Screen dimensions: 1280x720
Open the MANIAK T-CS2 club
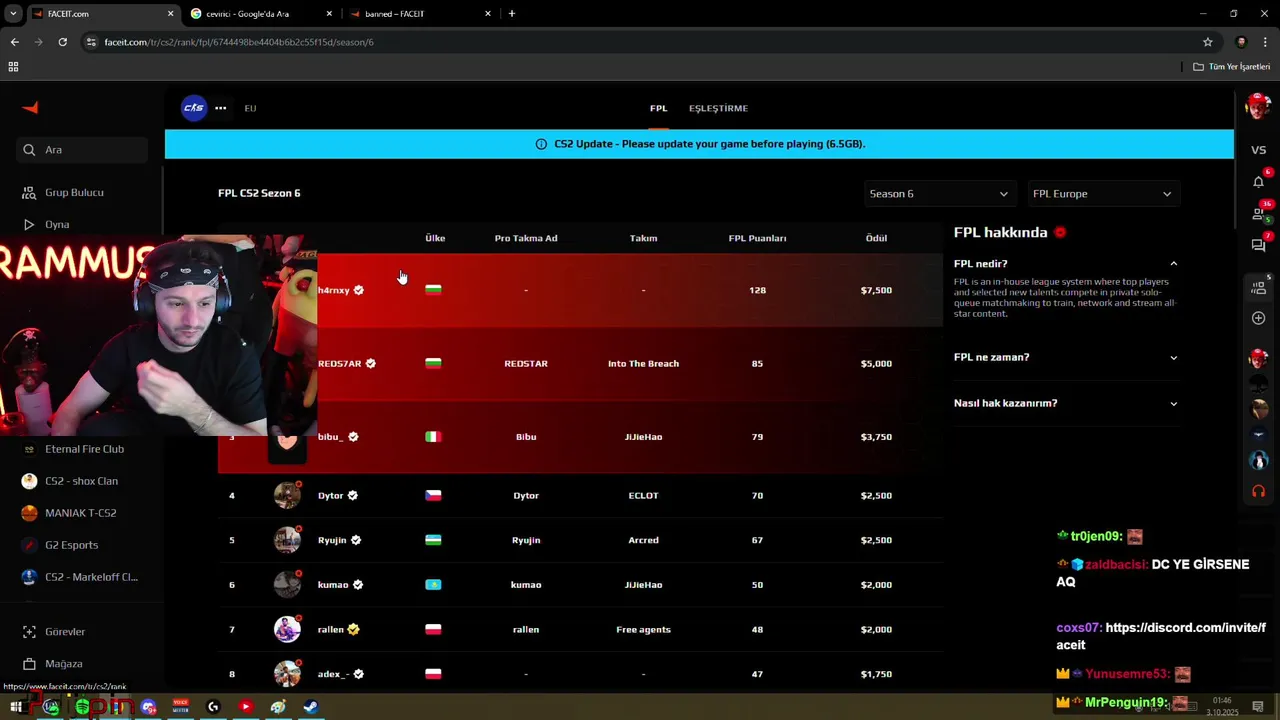pos(82,513)
